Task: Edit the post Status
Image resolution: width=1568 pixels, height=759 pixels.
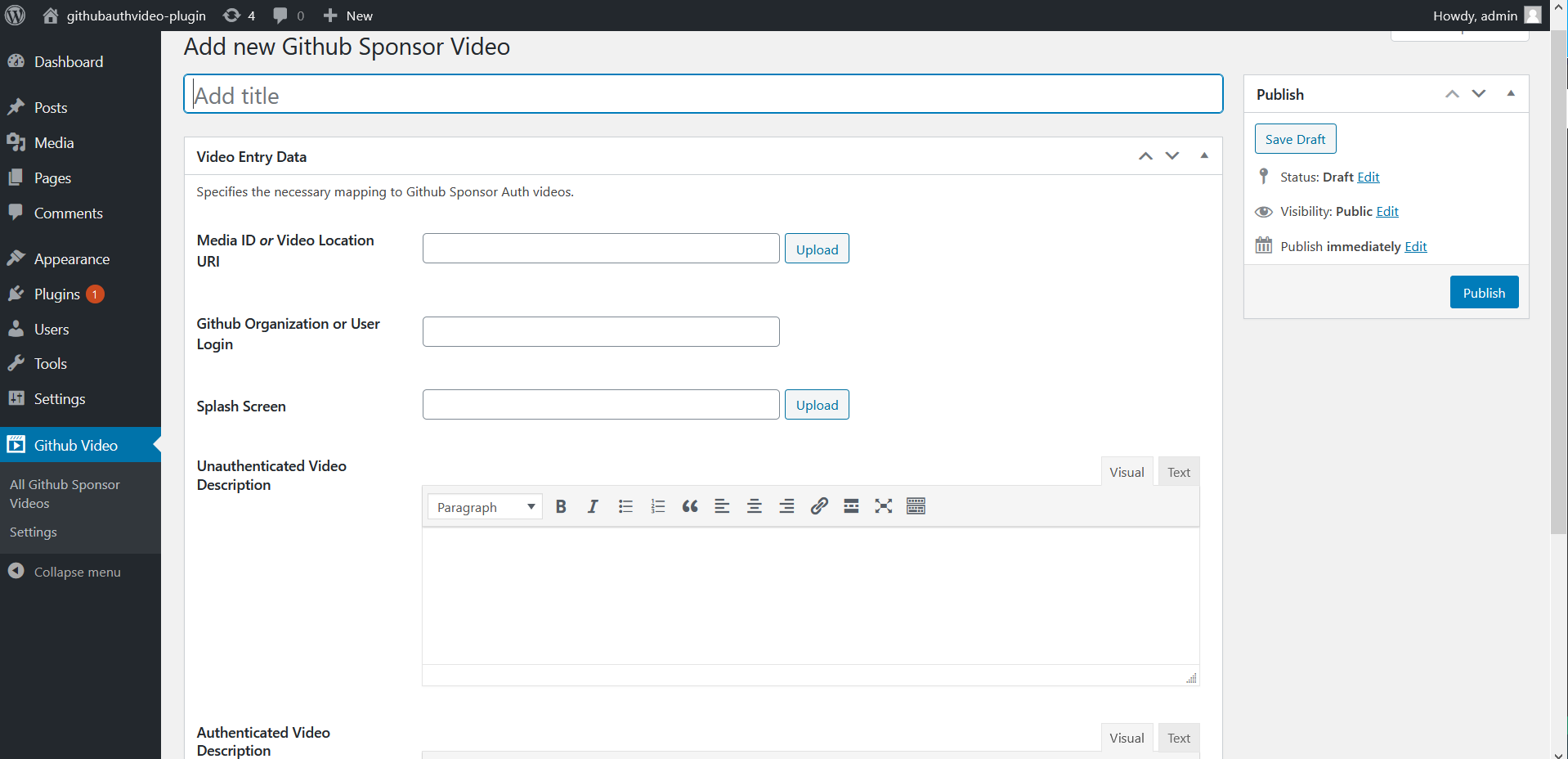Action: (1368, 177)
